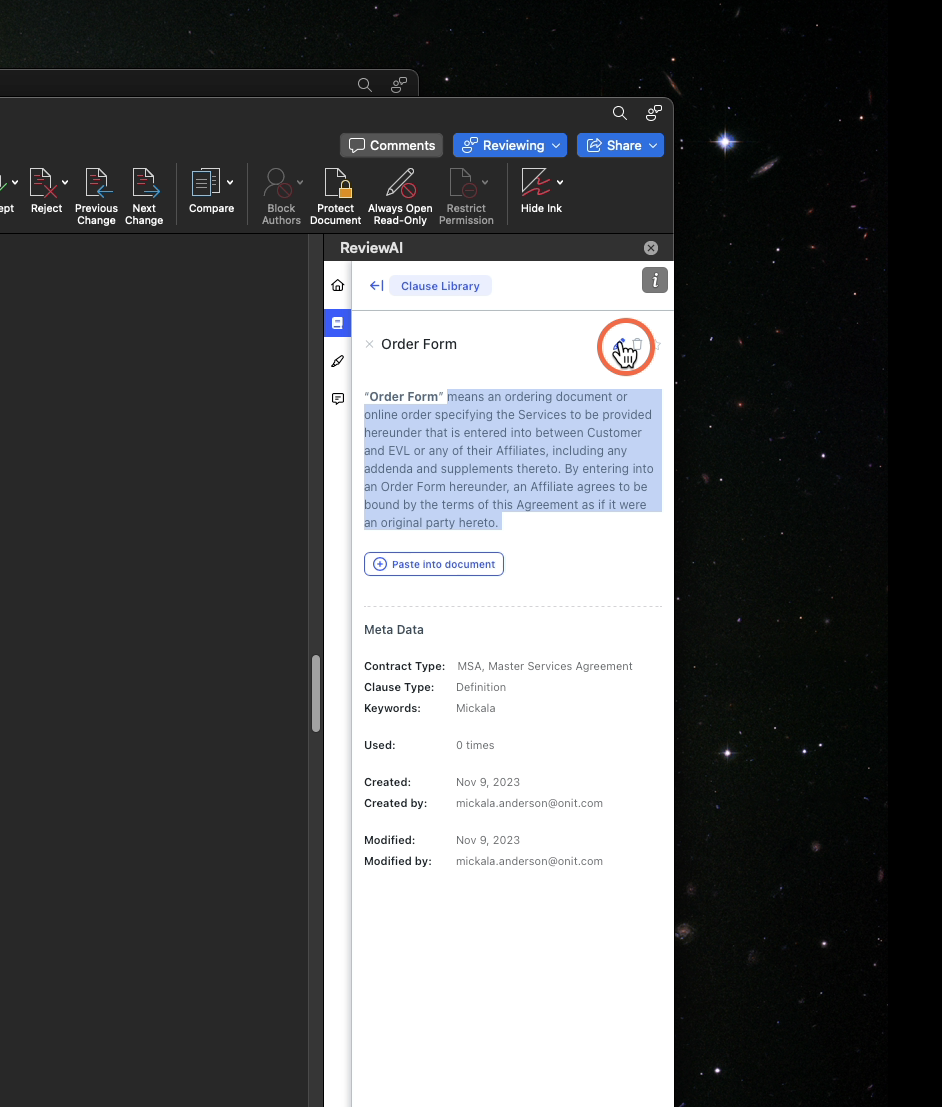Go to Next Change
The height and width of the screenshot is (1107, 942).
(x=144, y=196)
